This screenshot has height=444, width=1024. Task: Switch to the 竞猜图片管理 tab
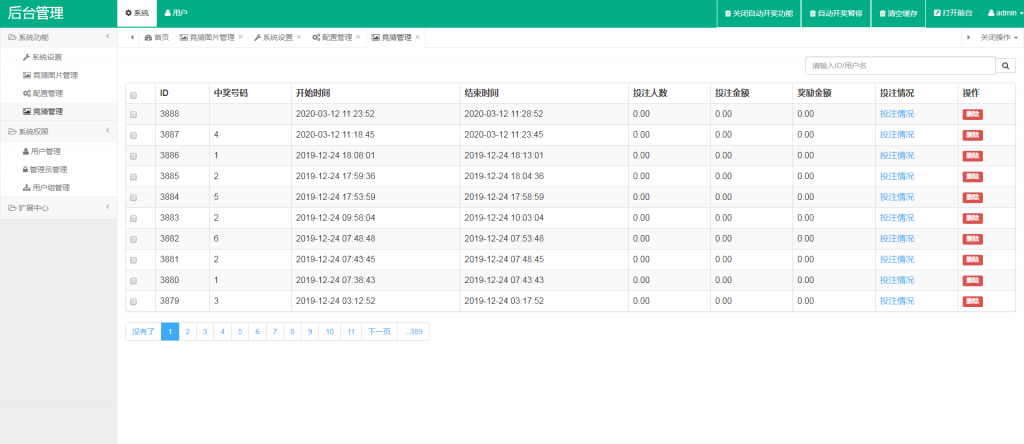[206, 38]
